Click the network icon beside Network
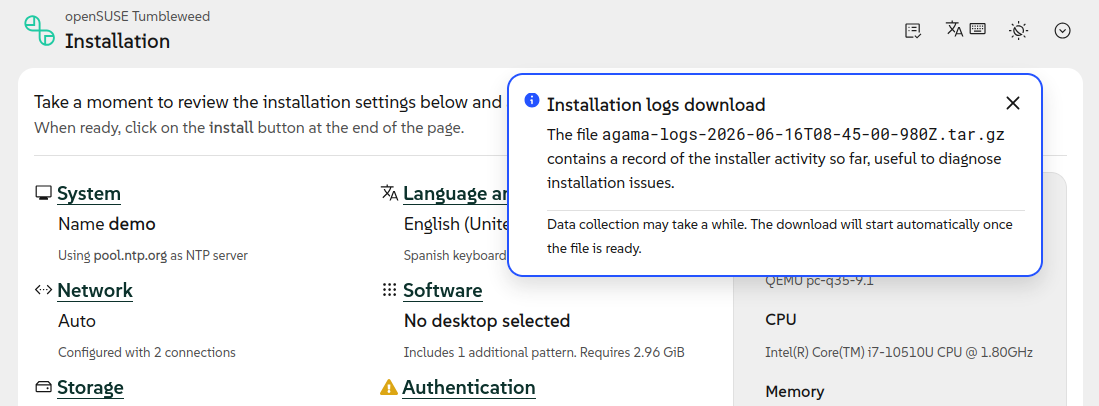 click(x=43, y=290)
